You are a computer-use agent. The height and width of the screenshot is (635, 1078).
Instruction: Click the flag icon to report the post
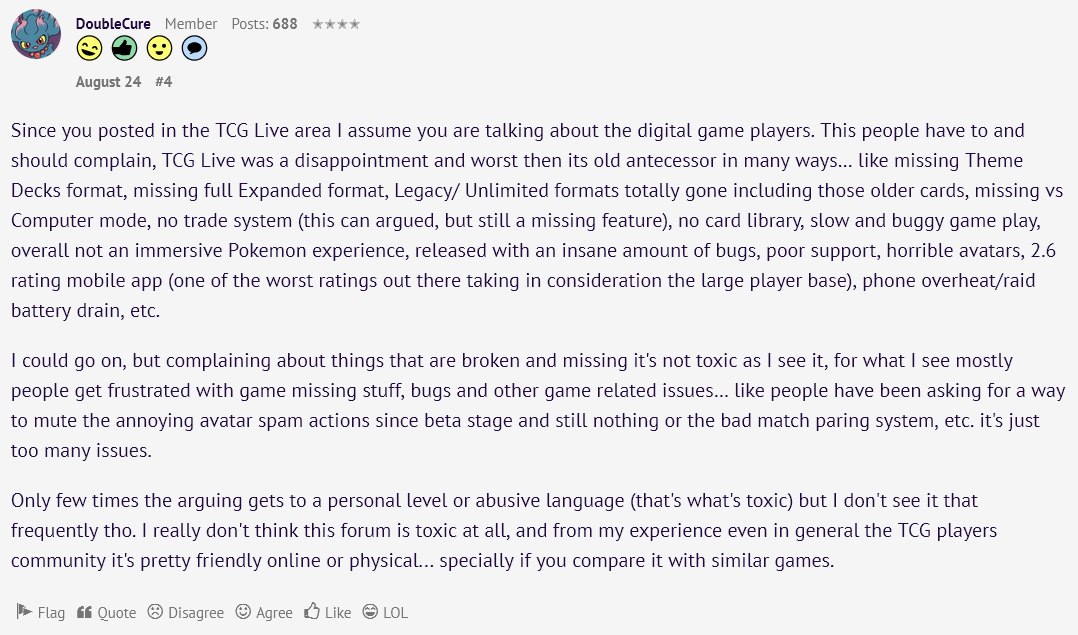pos(24,611)
